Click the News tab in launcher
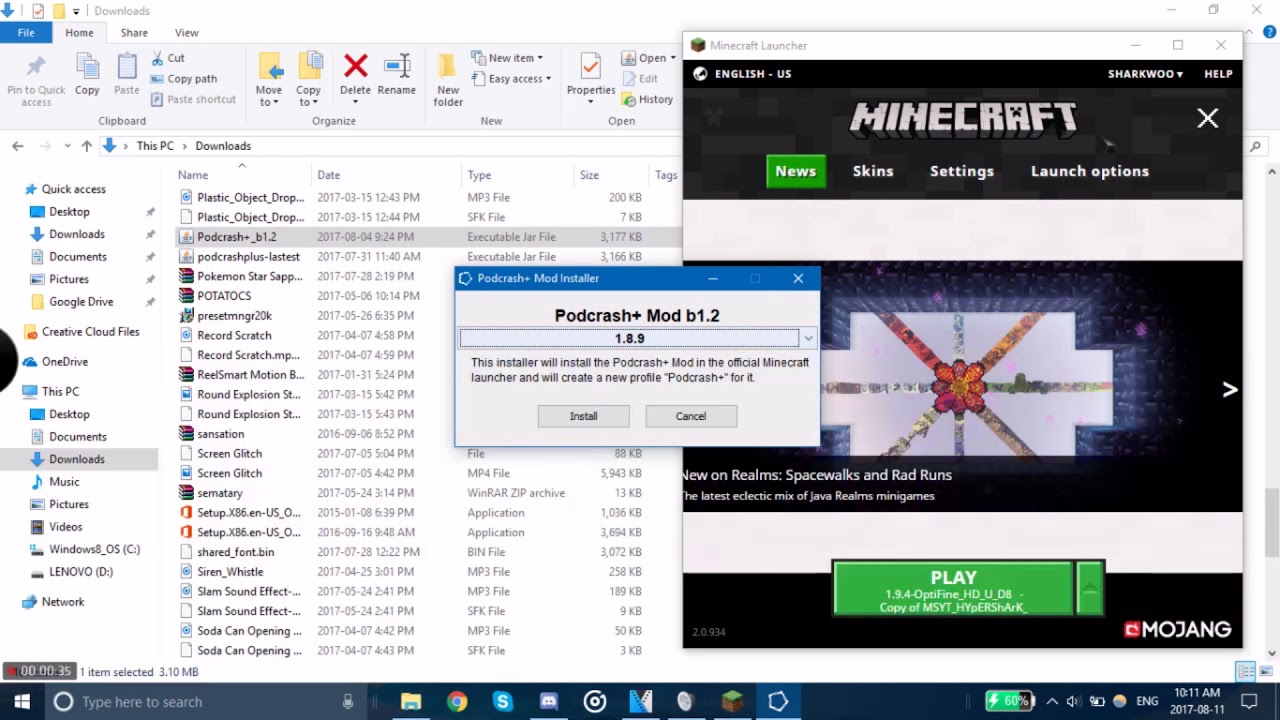Viewport: 1280px width, 720px height. tap(796, 171)
